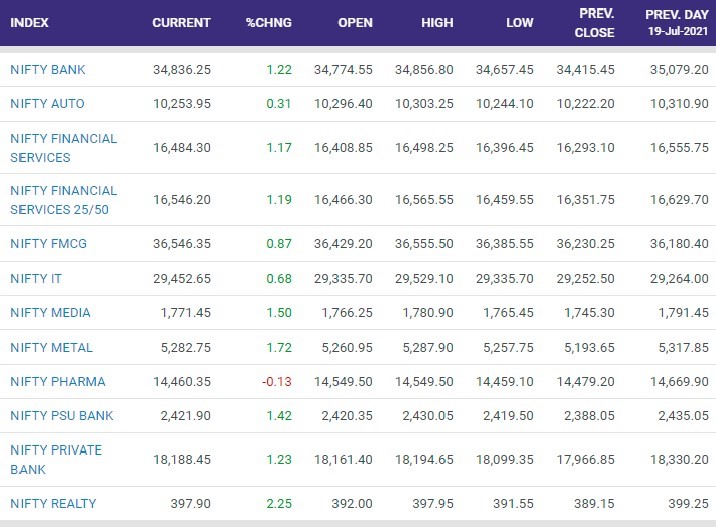Viewport: 716px width, 527px height.
Task: Select high value 16,565.55
Action: click(x=424, y=200)
